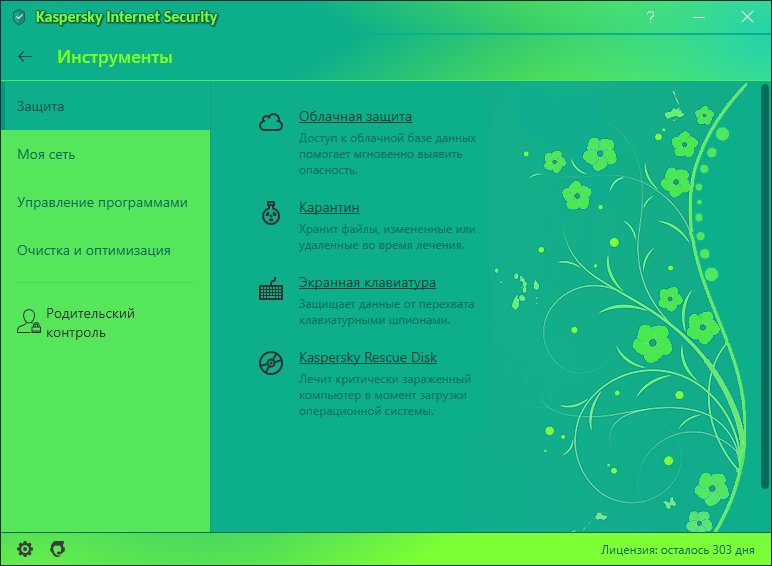Click the vertical scrollbar on the right
The image size is (772, 566).
(x=764, y=285)
